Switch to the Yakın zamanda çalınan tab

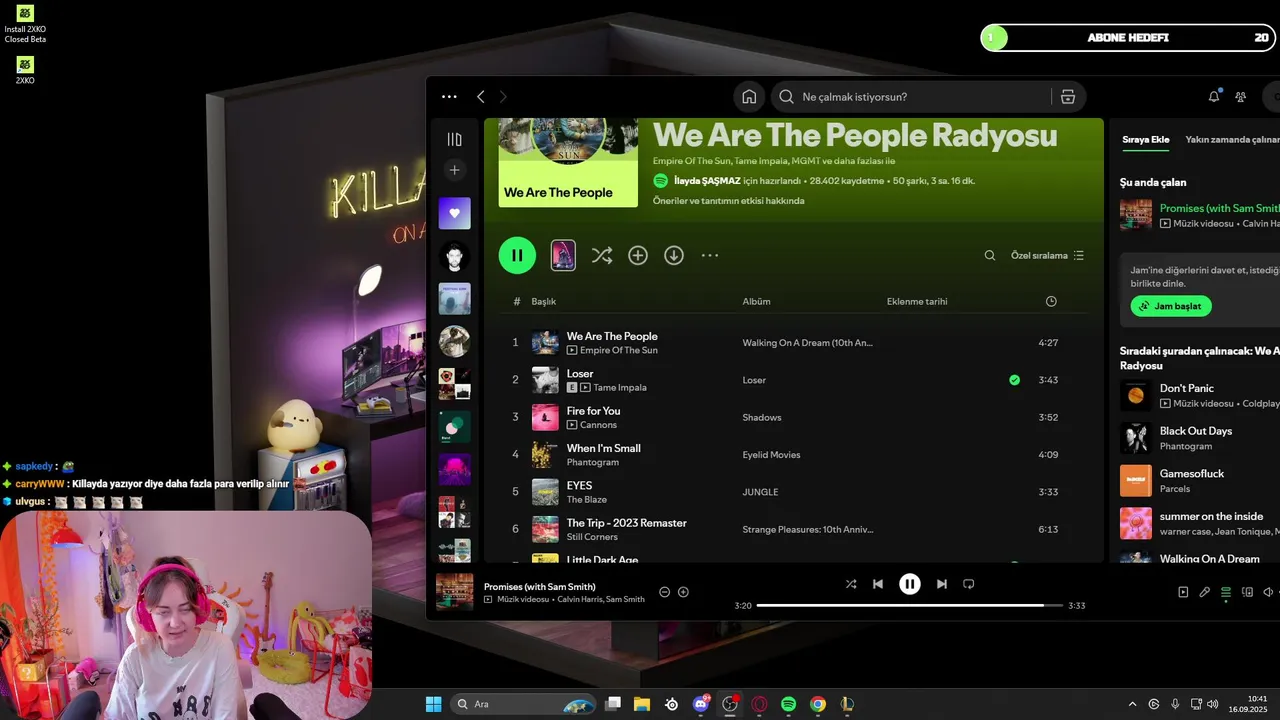[x=1232, y=140]
